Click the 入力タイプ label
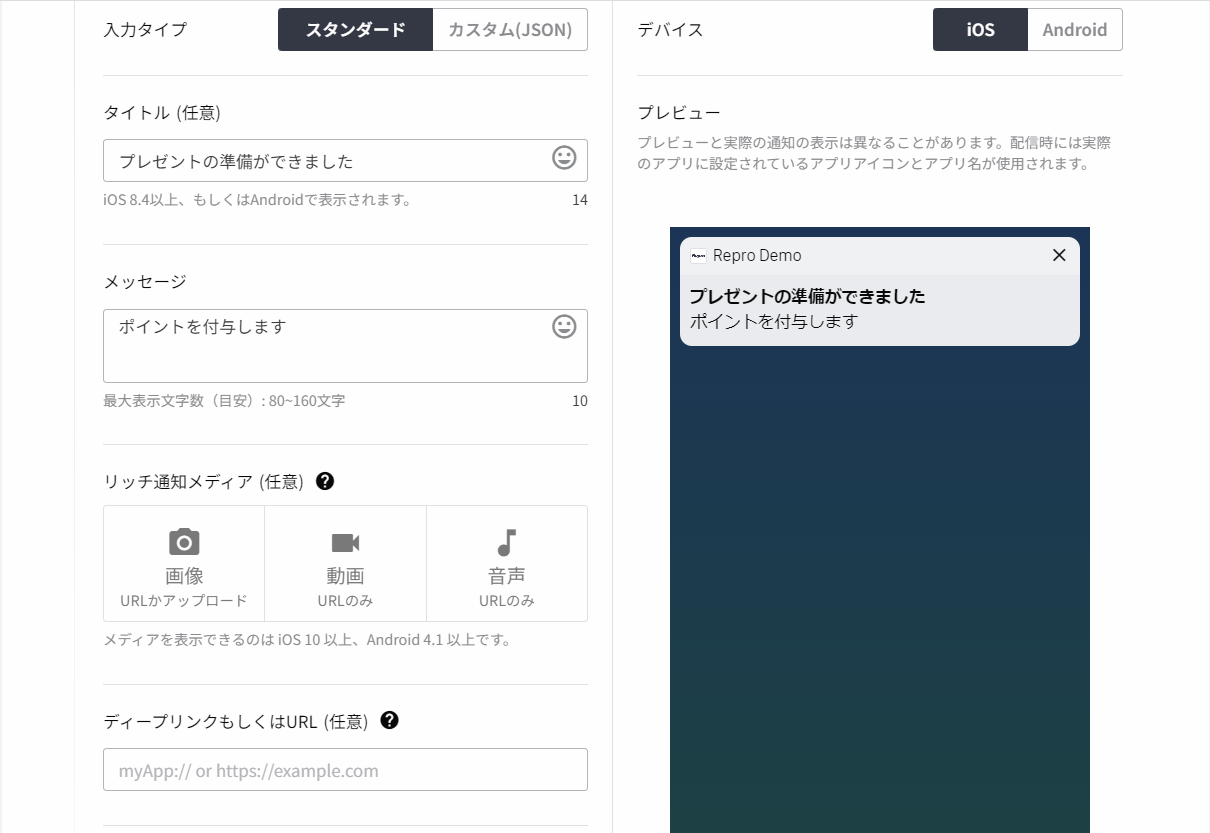 (x=145, y=30)
